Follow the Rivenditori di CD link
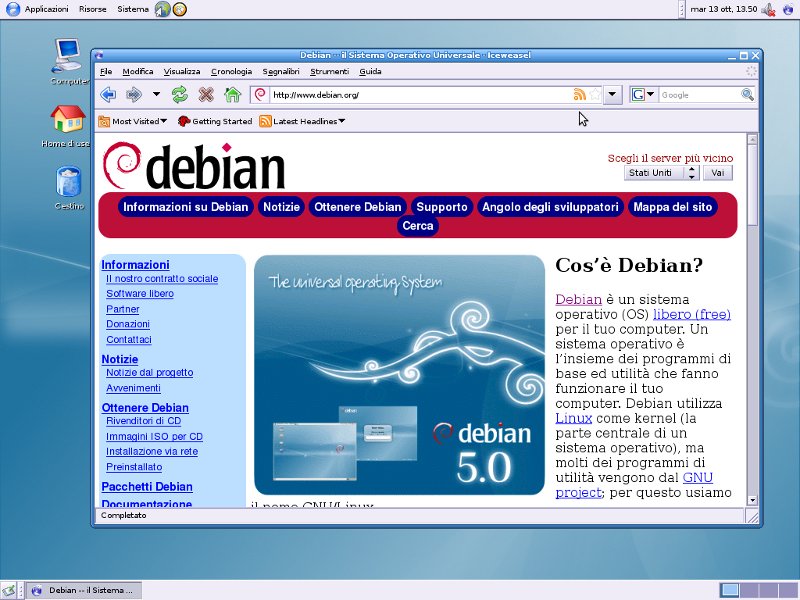Image resolution: width=800 pixels, height=600 pixels. (x=143, y=421)
